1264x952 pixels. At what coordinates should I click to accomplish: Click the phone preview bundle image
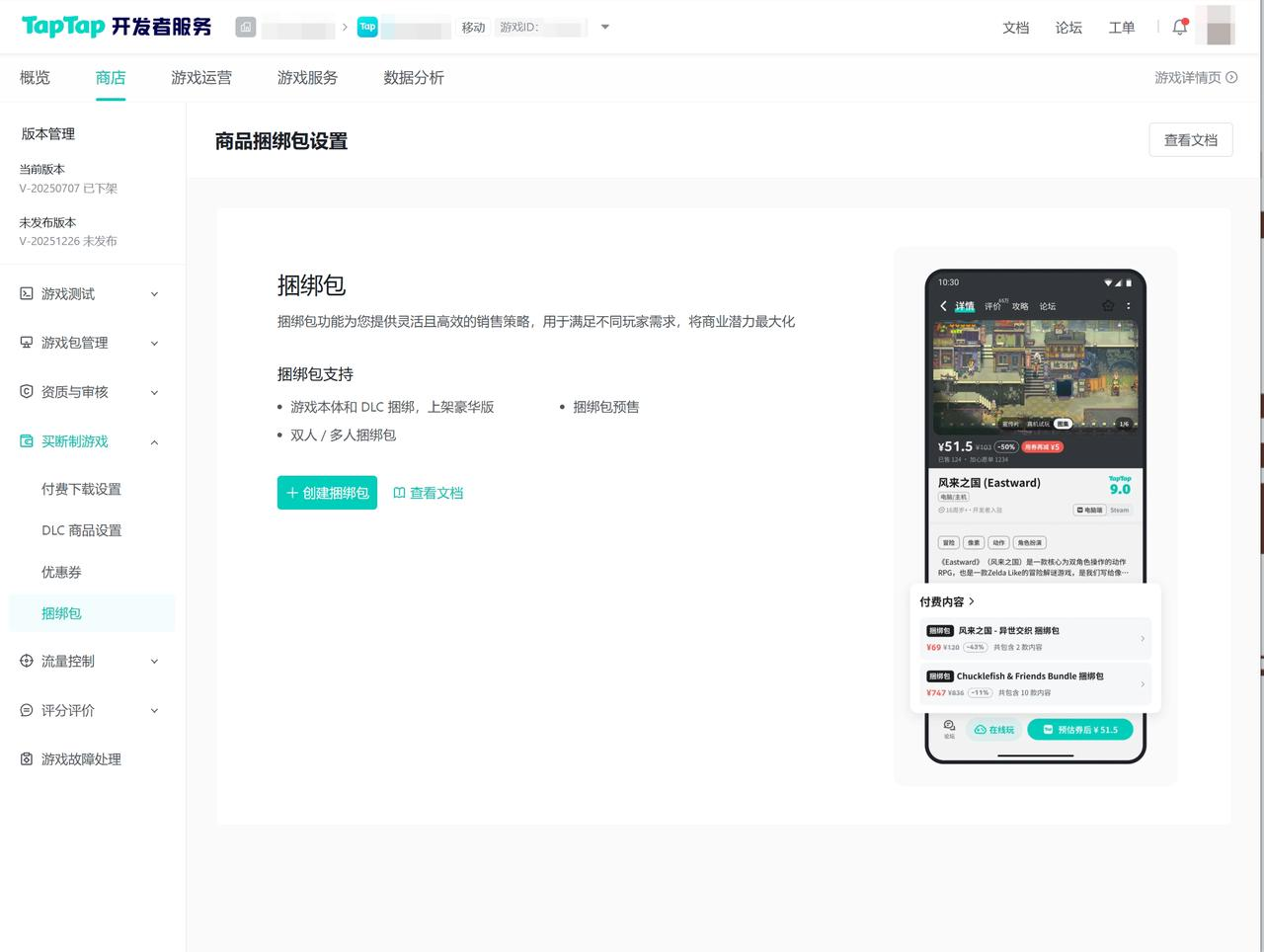tap(1035, 516)
